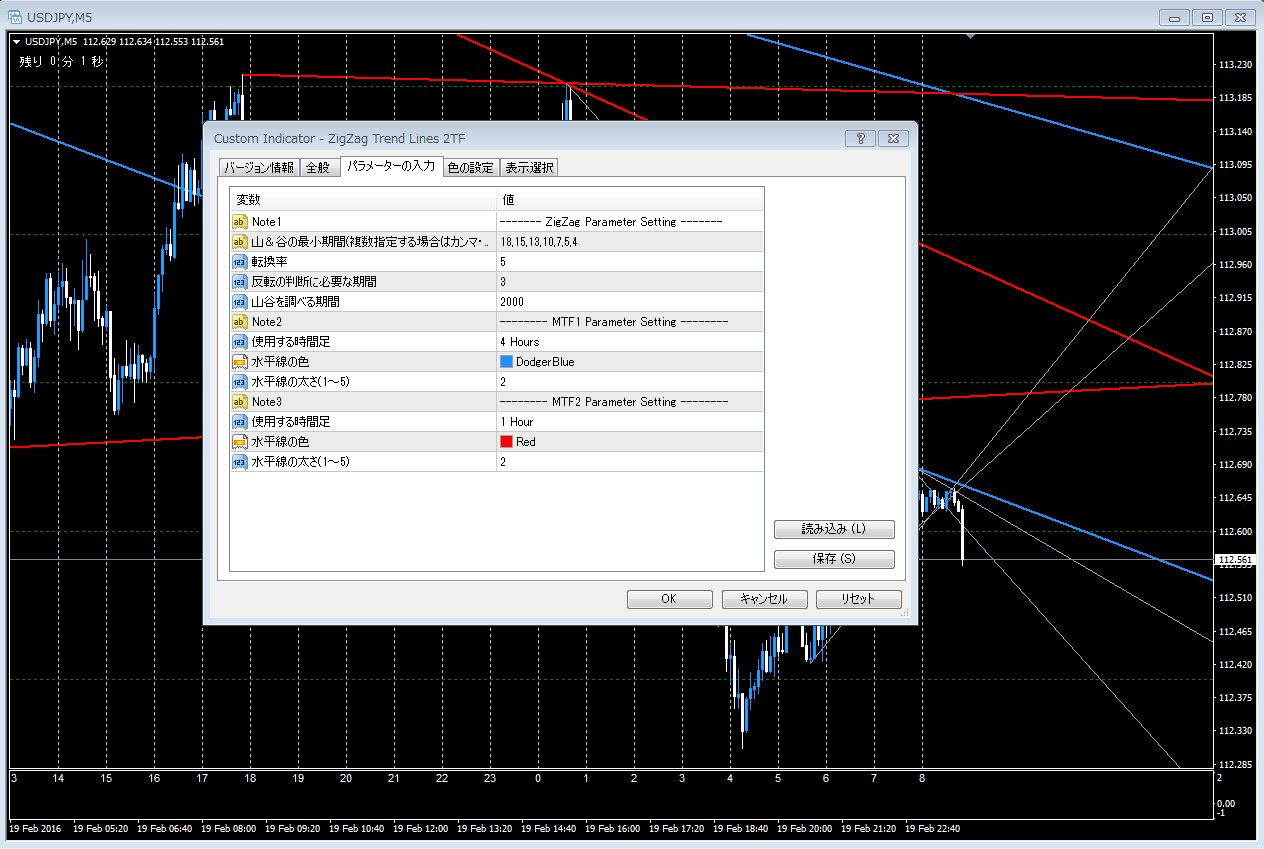Click the Note3 string type icon

(x=239, y=401)
